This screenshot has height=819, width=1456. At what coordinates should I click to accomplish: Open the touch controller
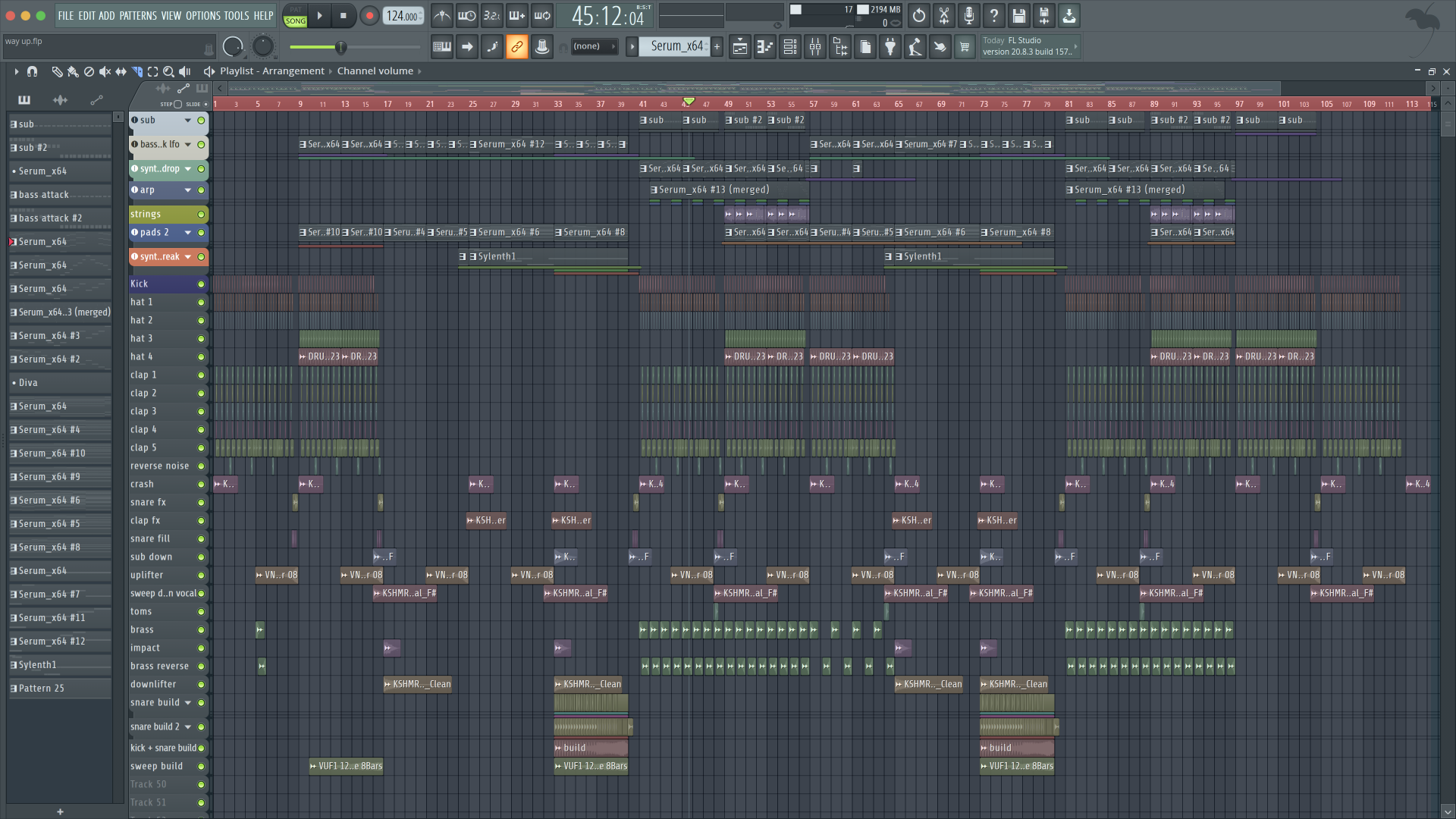pos(940,47)
